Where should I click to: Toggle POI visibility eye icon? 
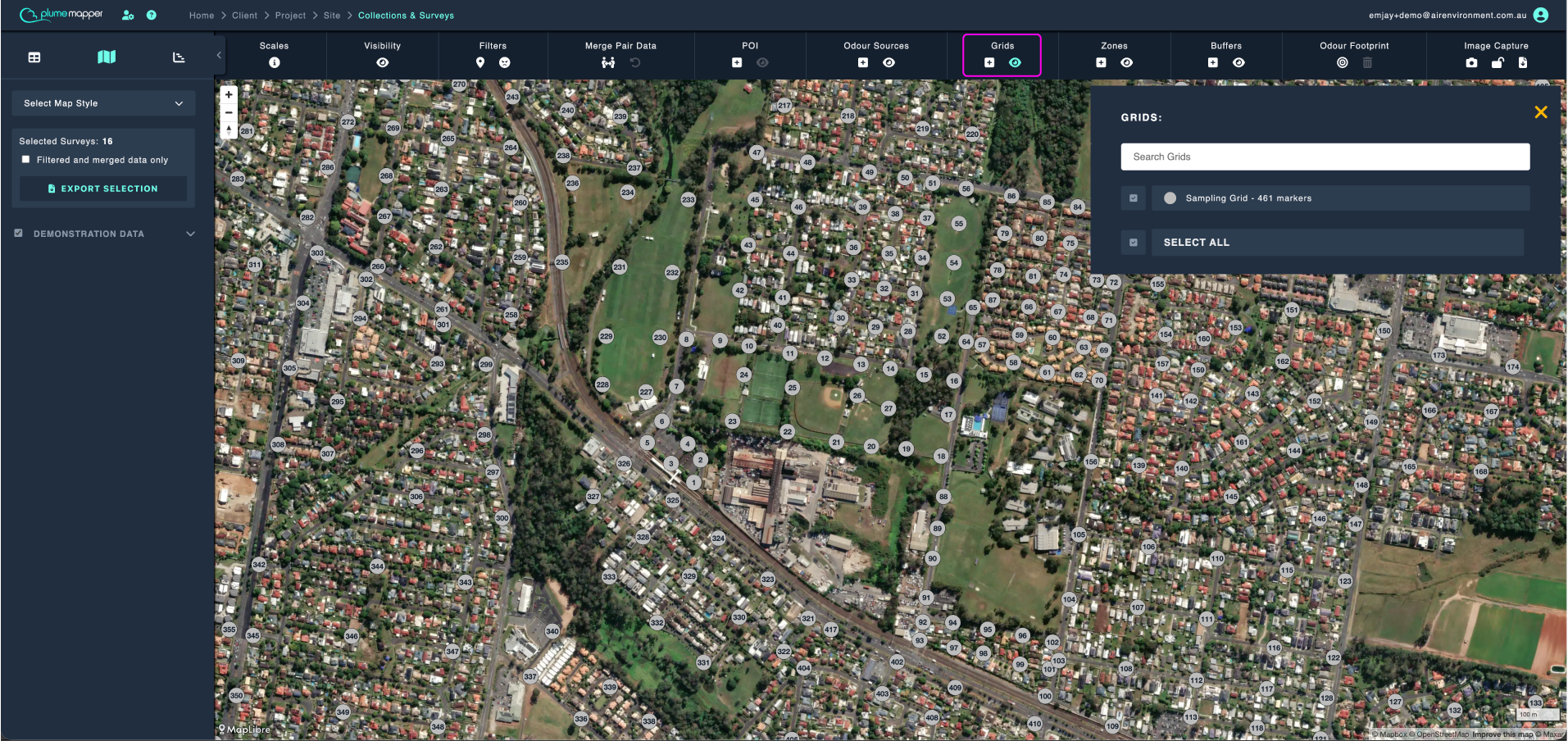tap(763, 62)
